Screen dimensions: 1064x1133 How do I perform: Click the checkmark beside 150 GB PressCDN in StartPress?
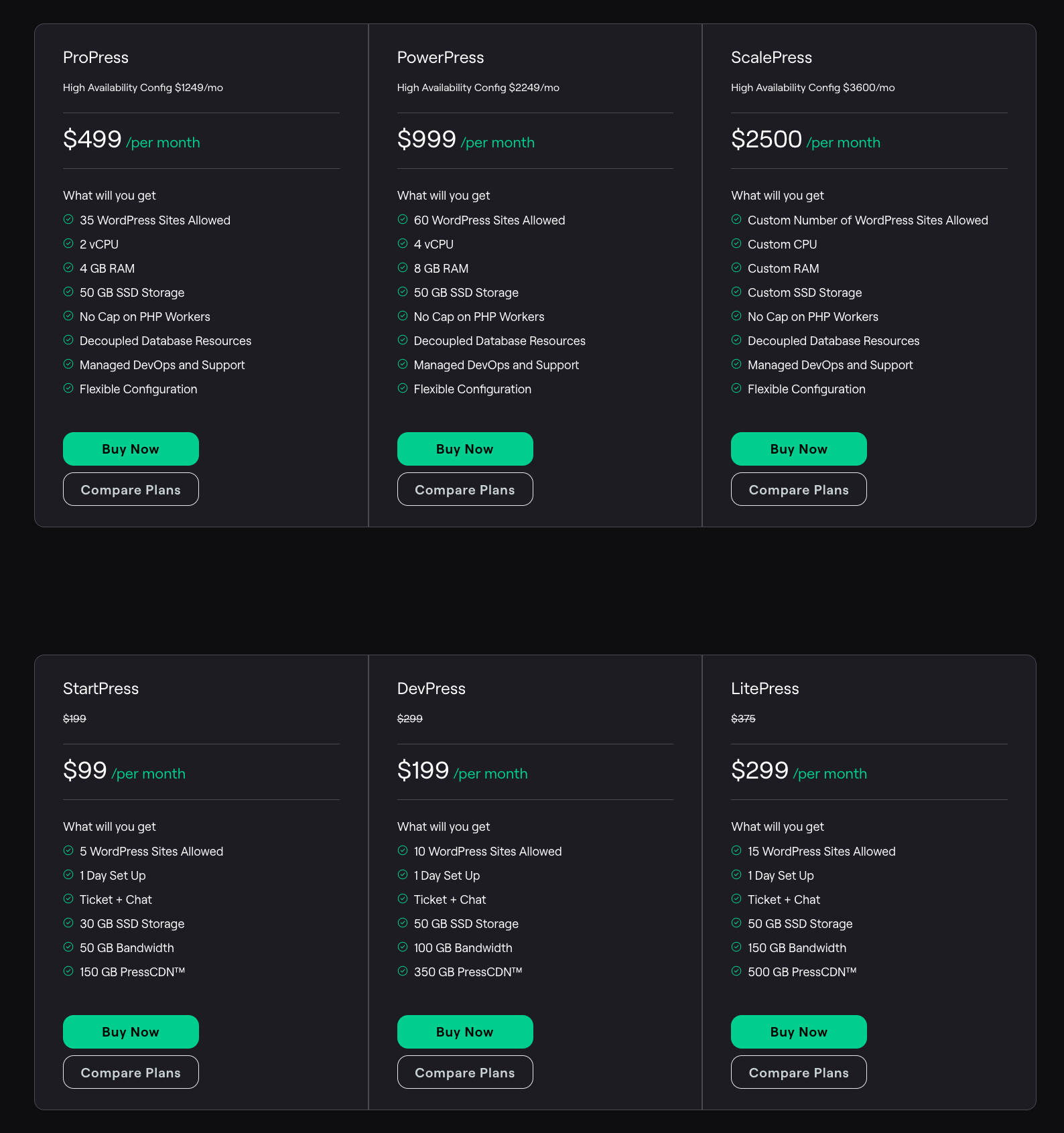(x=69, y=971)
